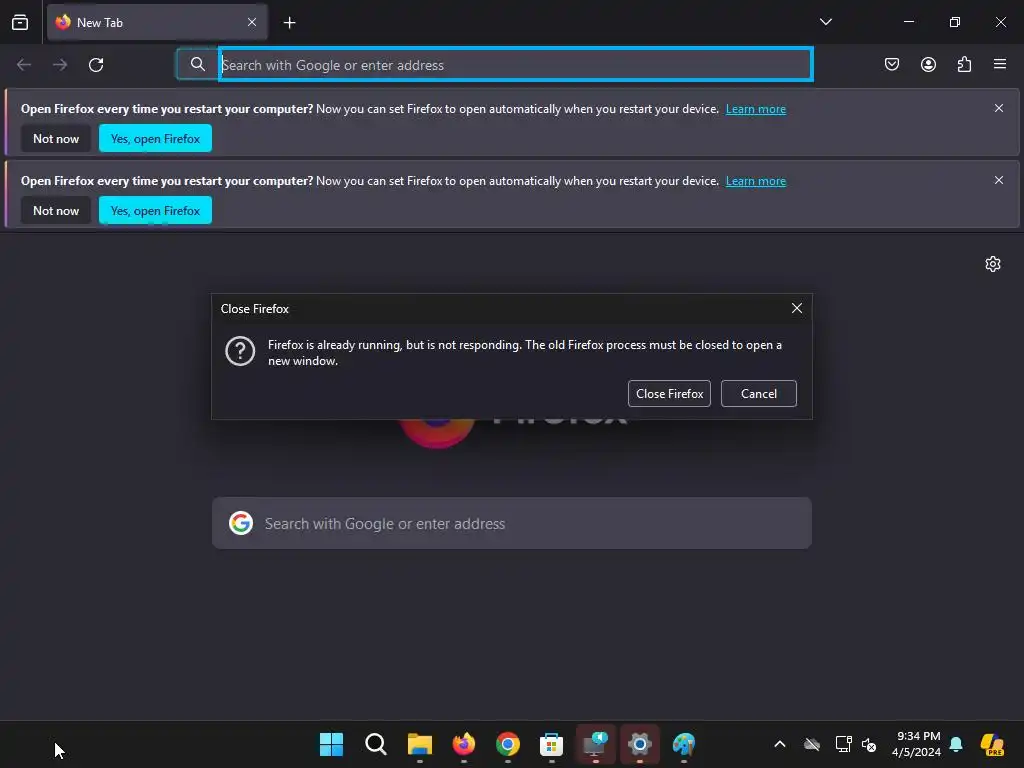The image size is (1024, 768).
Task: Open the Paint app from the taskbar
Action: 684,744
